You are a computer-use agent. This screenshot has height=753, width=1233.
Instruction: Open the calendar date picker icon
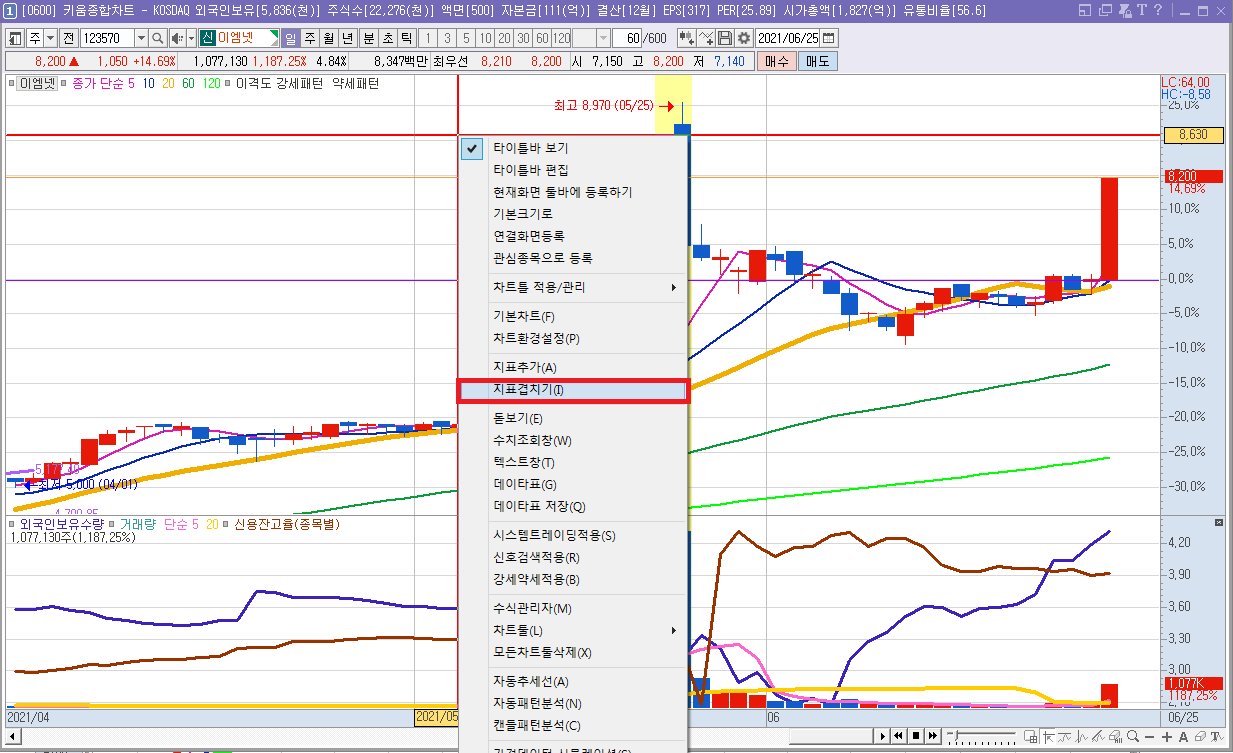coord(829,38)
